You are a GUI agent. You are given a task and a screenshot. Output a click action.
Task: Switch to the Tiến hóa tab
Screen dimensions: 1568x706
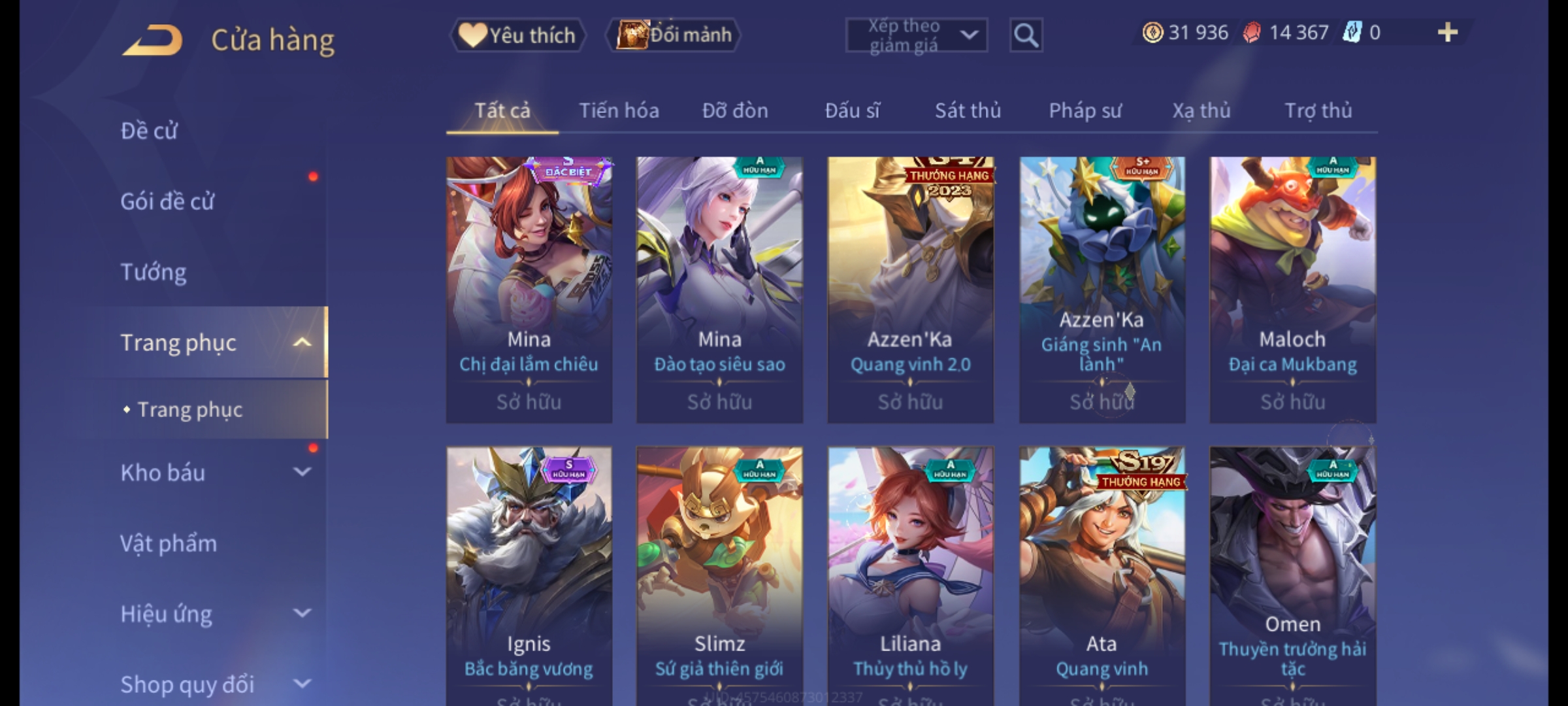(x=619, y=110)
